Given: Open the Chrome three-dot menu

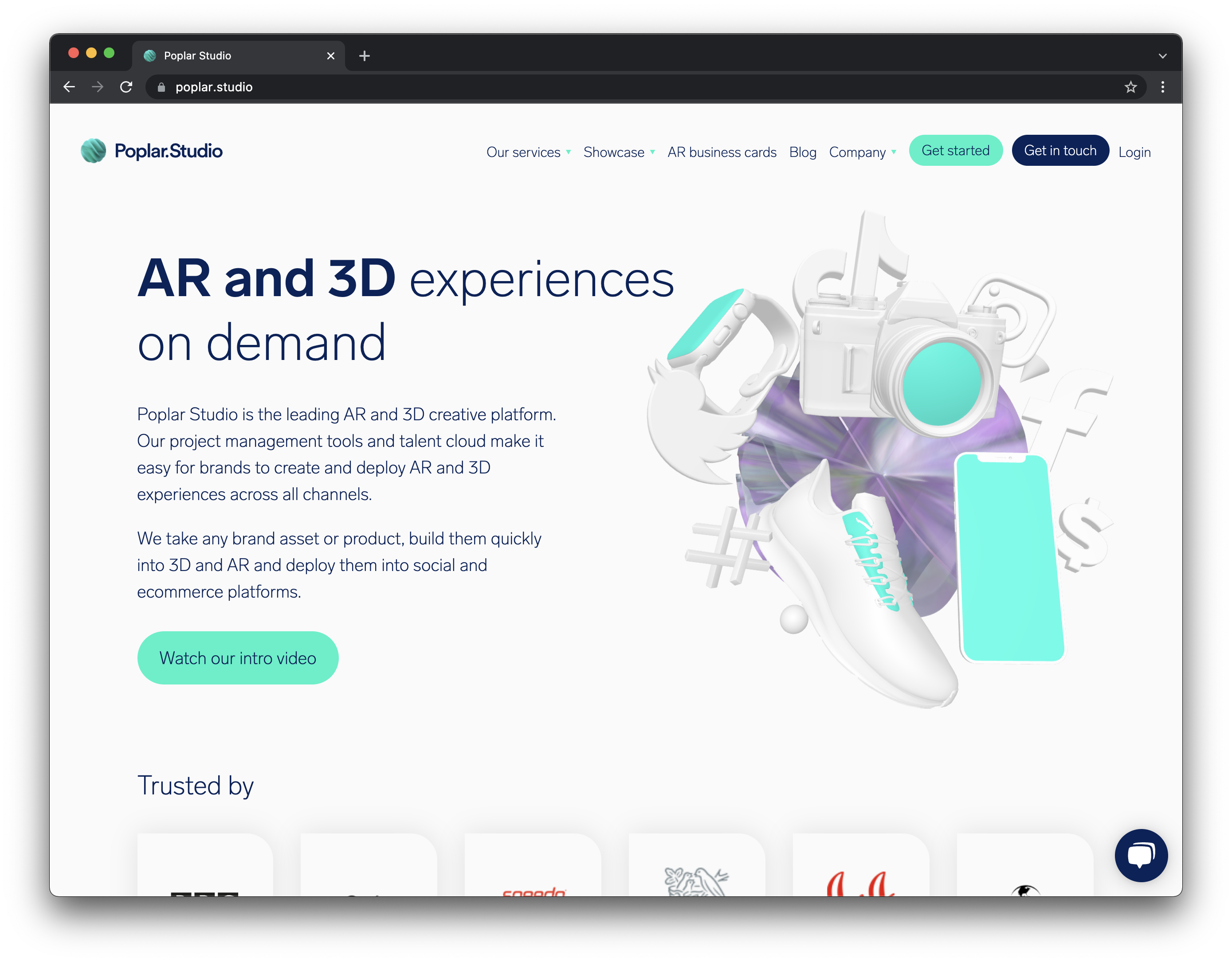Looking at the screenshot, I should (1162, 87).
